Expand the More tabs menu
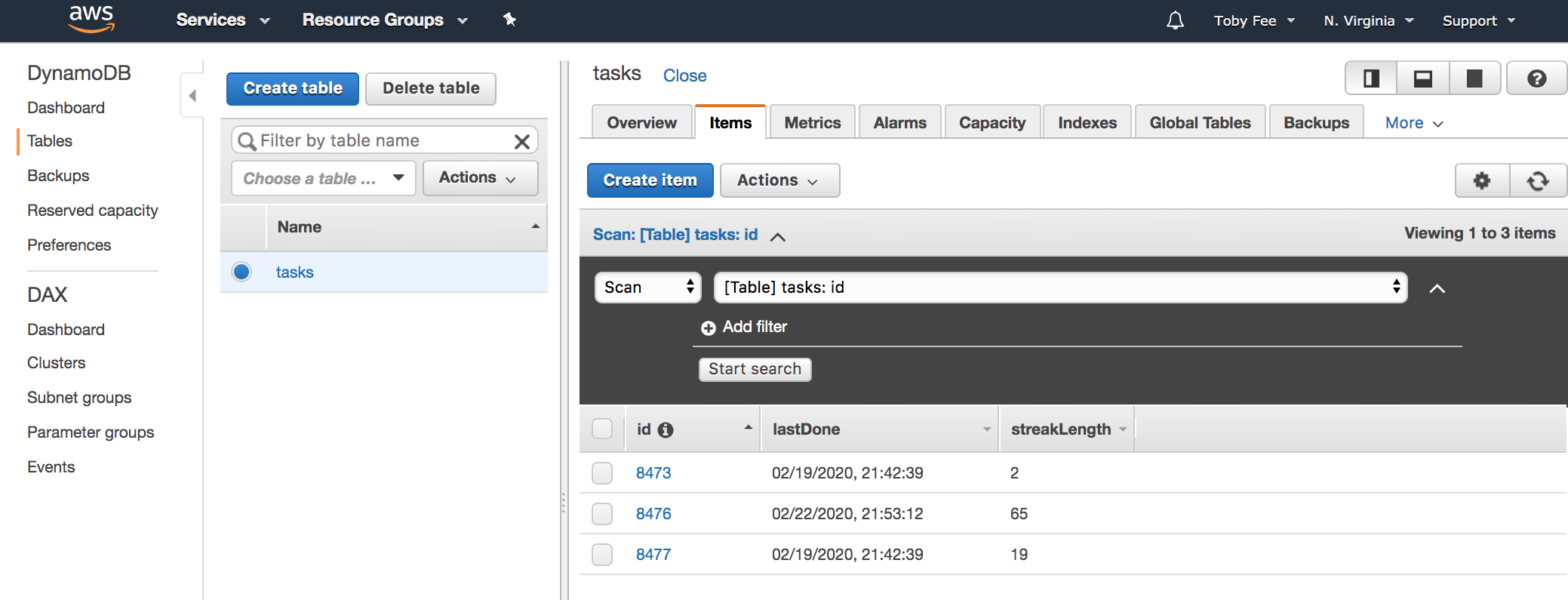 tap(1414, 123)
